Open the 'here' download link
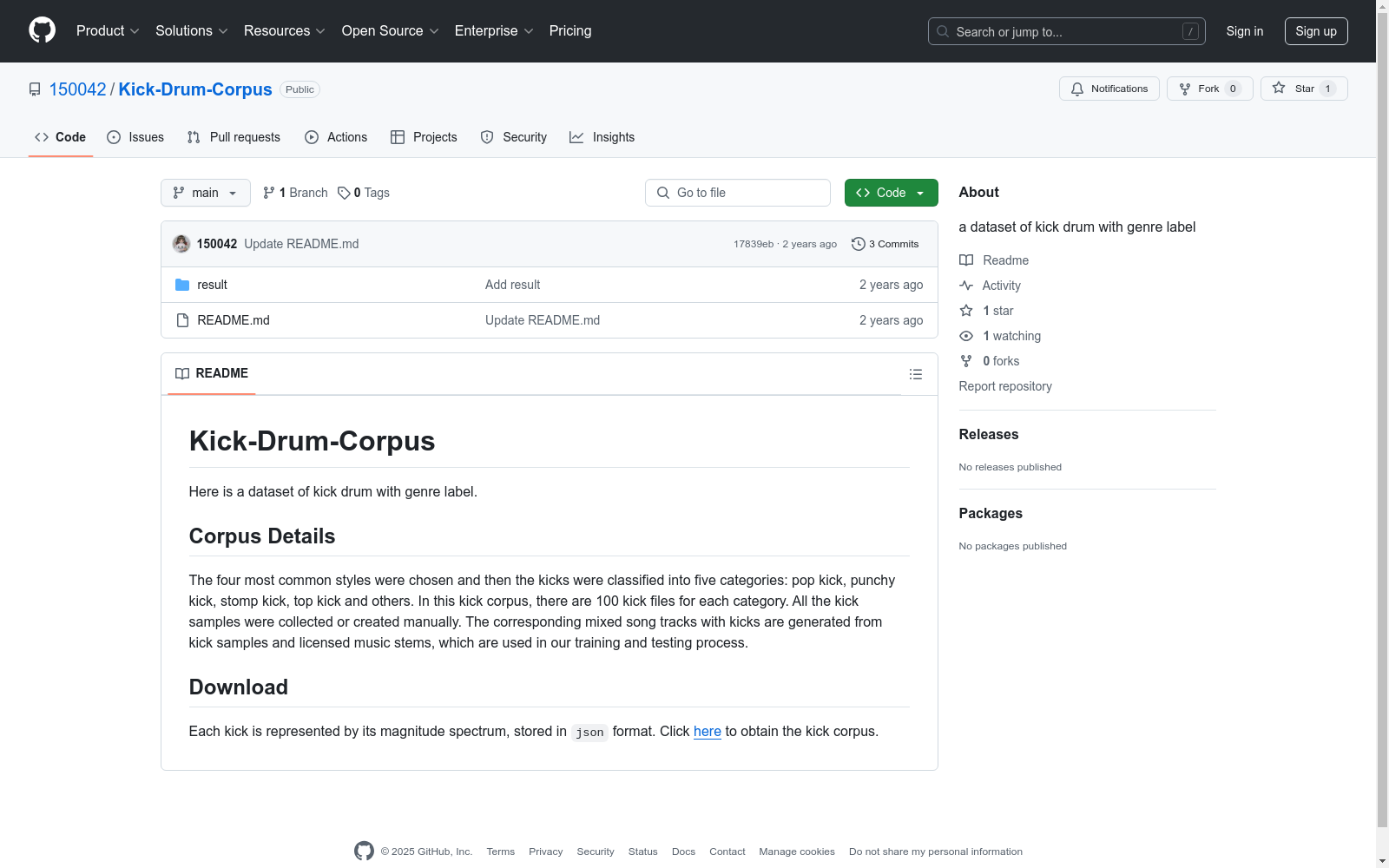Image resolution: width=1389 pixels, height=868 pixels. [x=708, y=732]
